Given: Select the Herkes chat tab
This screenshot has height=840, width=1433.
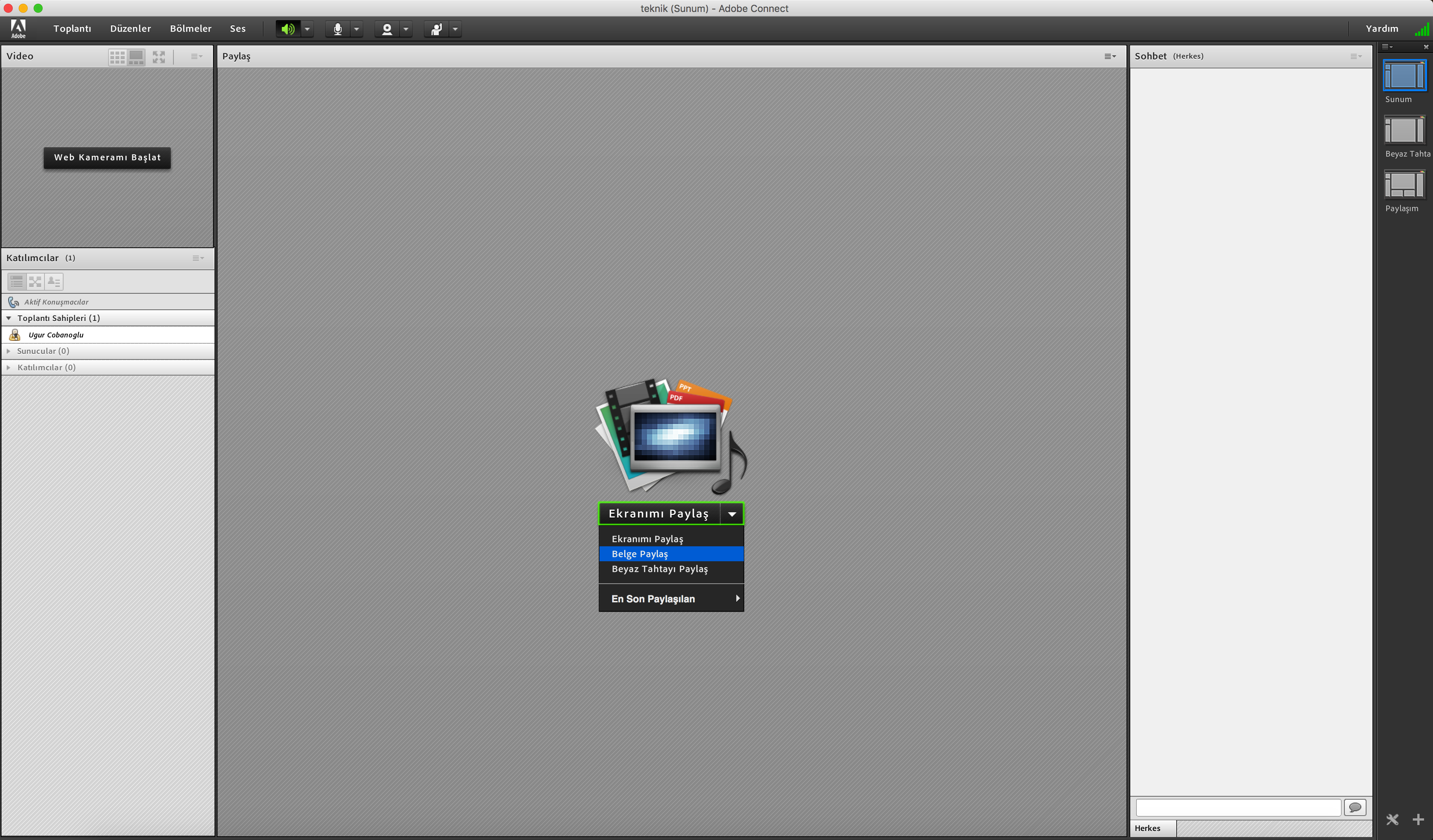Looking at the screenshot, I should point(1153,828).
